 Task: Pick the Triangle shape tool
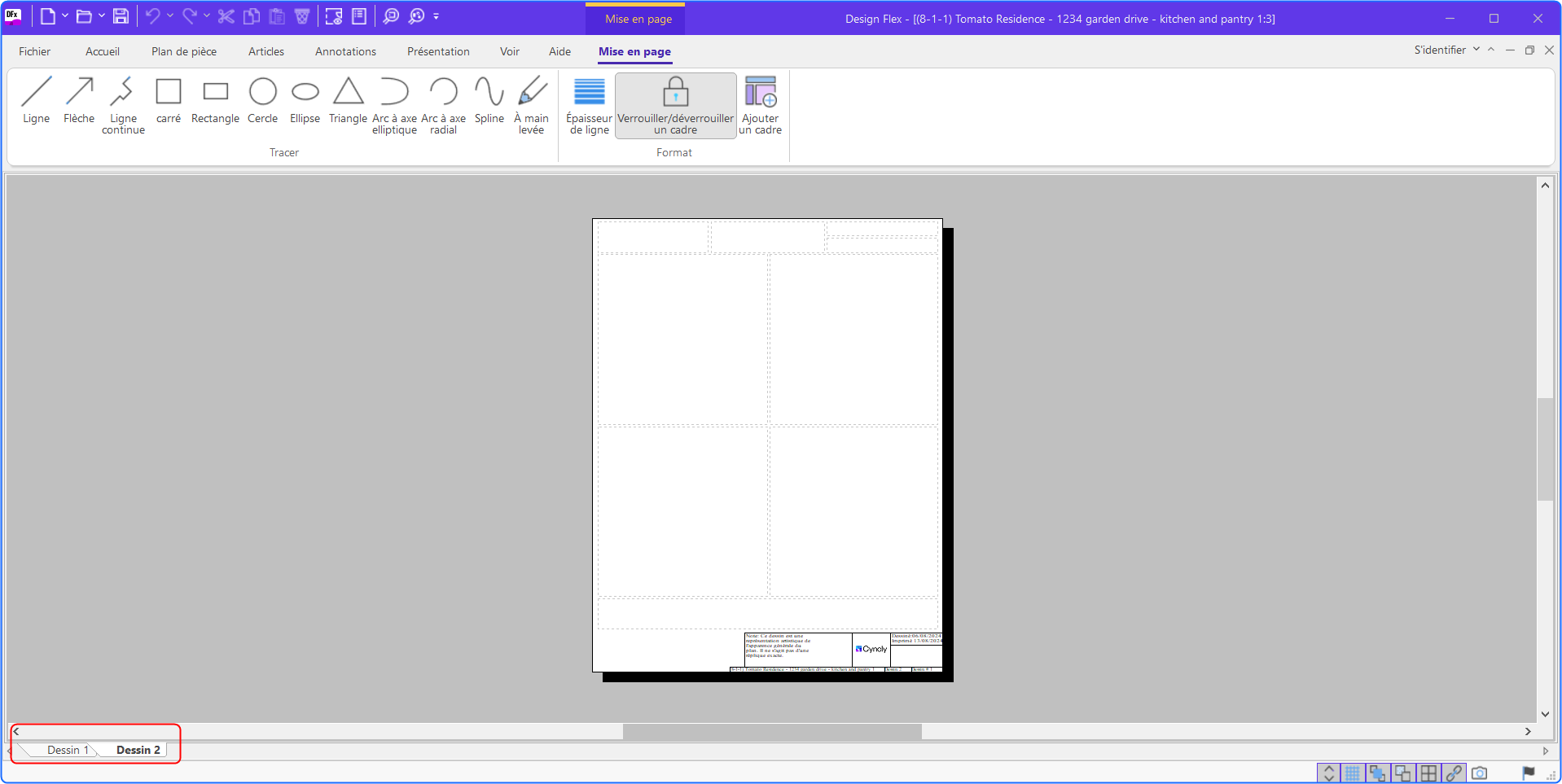coord(348,101)
